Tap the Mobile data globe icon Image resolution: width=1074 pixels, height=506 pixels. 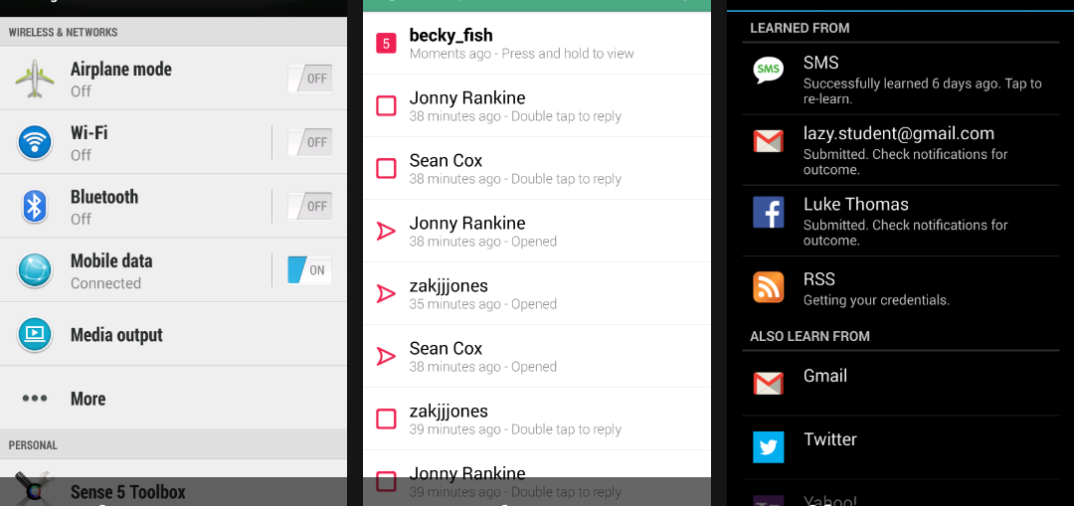(x=35, y=270)
